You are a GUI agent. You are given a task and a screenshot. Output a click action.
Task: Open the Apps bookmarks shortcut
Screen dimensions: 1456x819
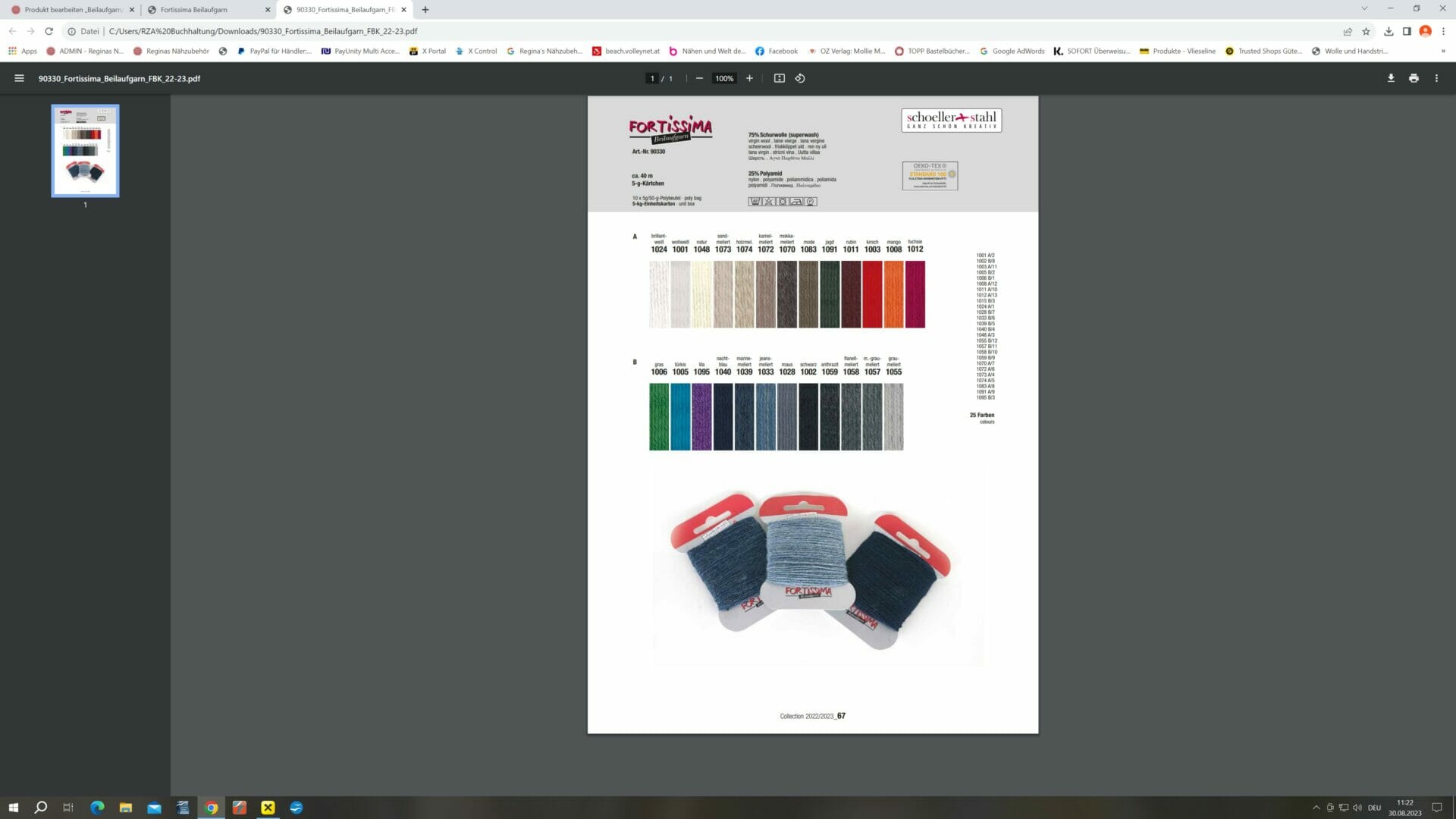click(x=23, y=51)
